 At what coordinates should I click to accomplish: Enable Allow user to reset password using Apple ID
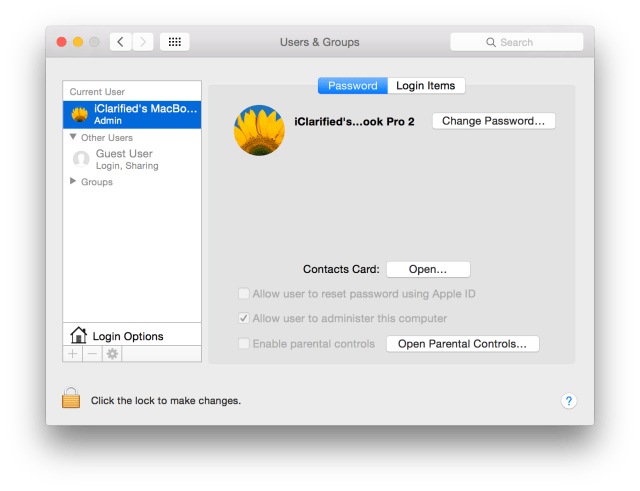tap(243, 294)
